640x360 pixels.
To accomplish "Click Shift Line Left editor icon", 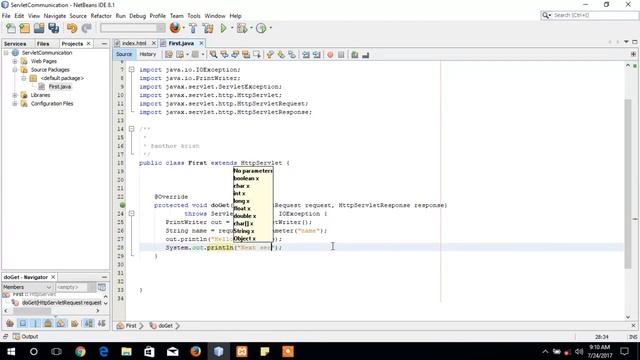I will pos(306,55).
